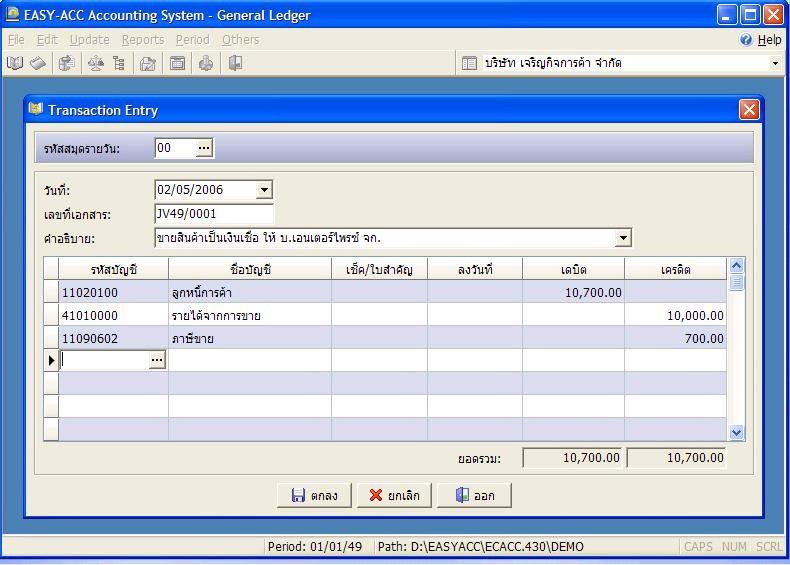Open the Update menu

(89, 40)
